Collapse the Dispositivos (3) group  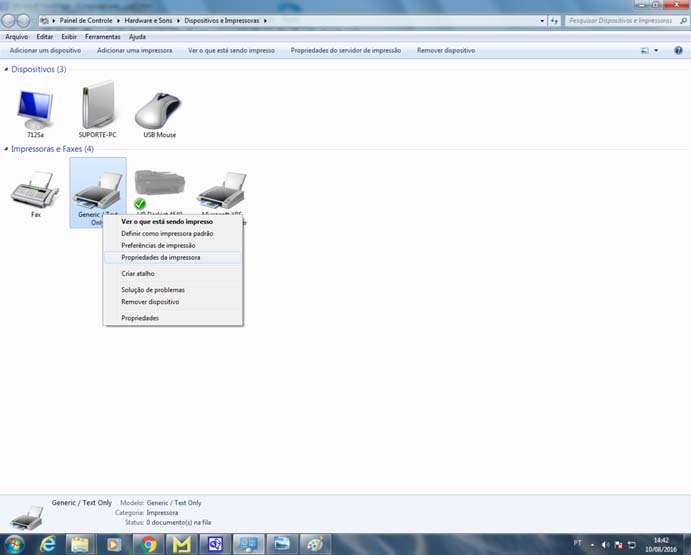6,70
